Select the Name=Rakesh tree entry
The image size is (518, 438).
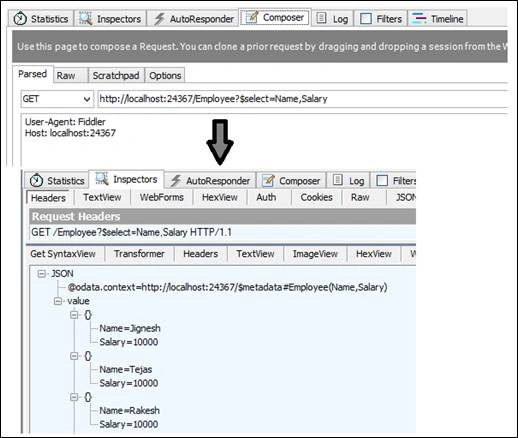point(129,410)
